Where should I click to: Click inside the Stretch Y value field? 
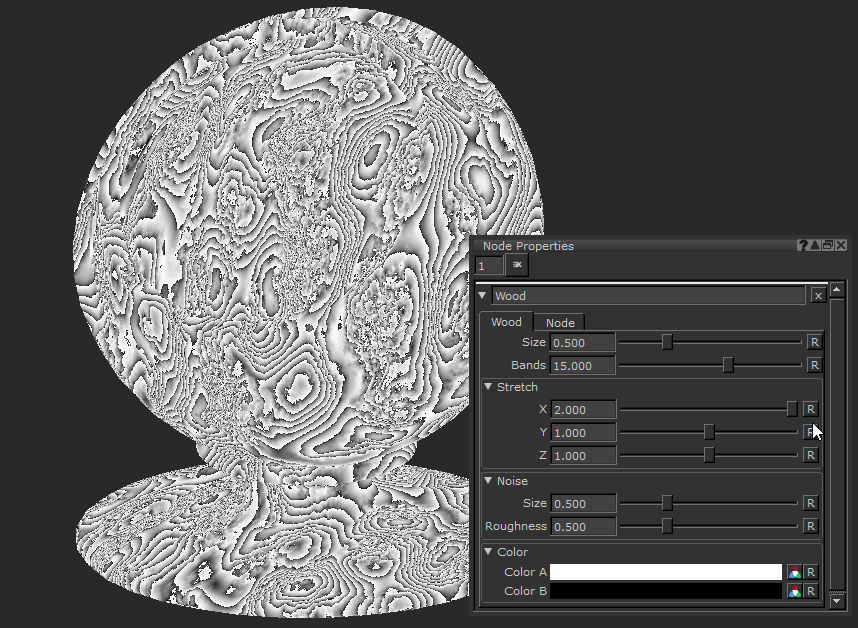(x=582, y=432)
